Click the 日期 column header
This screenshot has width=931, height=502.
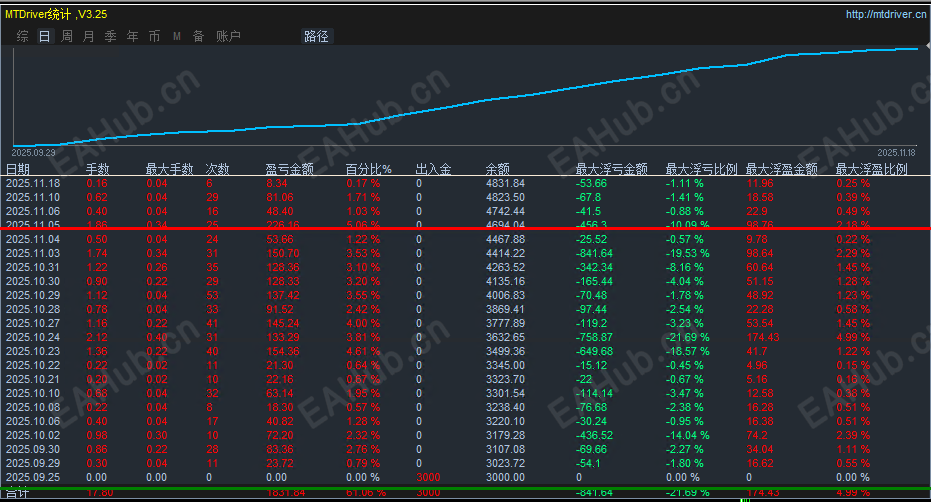(18, 169)
